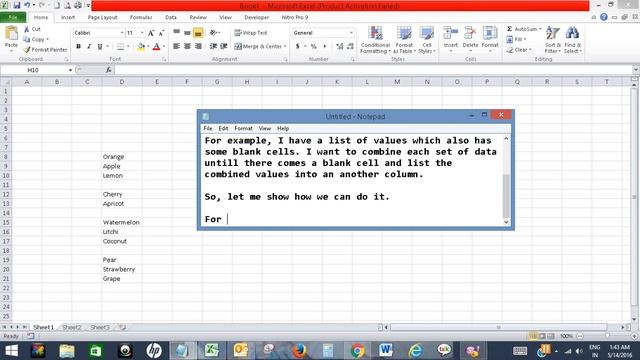Viewport: 640px width, 360px height.
Task: Click the Paste icon in Clipboard group
Action: (11, 33)
